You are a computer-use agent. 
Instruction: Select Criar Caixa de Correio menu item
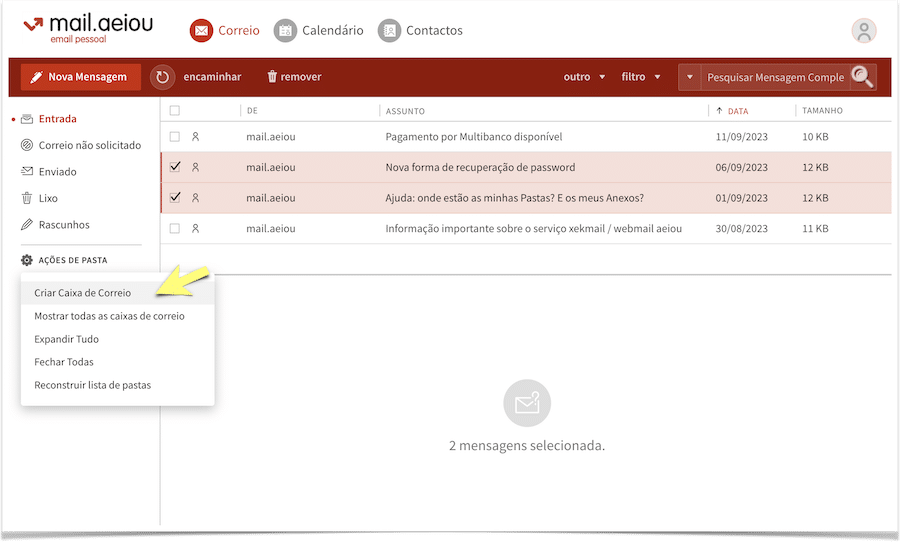coord(82,293)
